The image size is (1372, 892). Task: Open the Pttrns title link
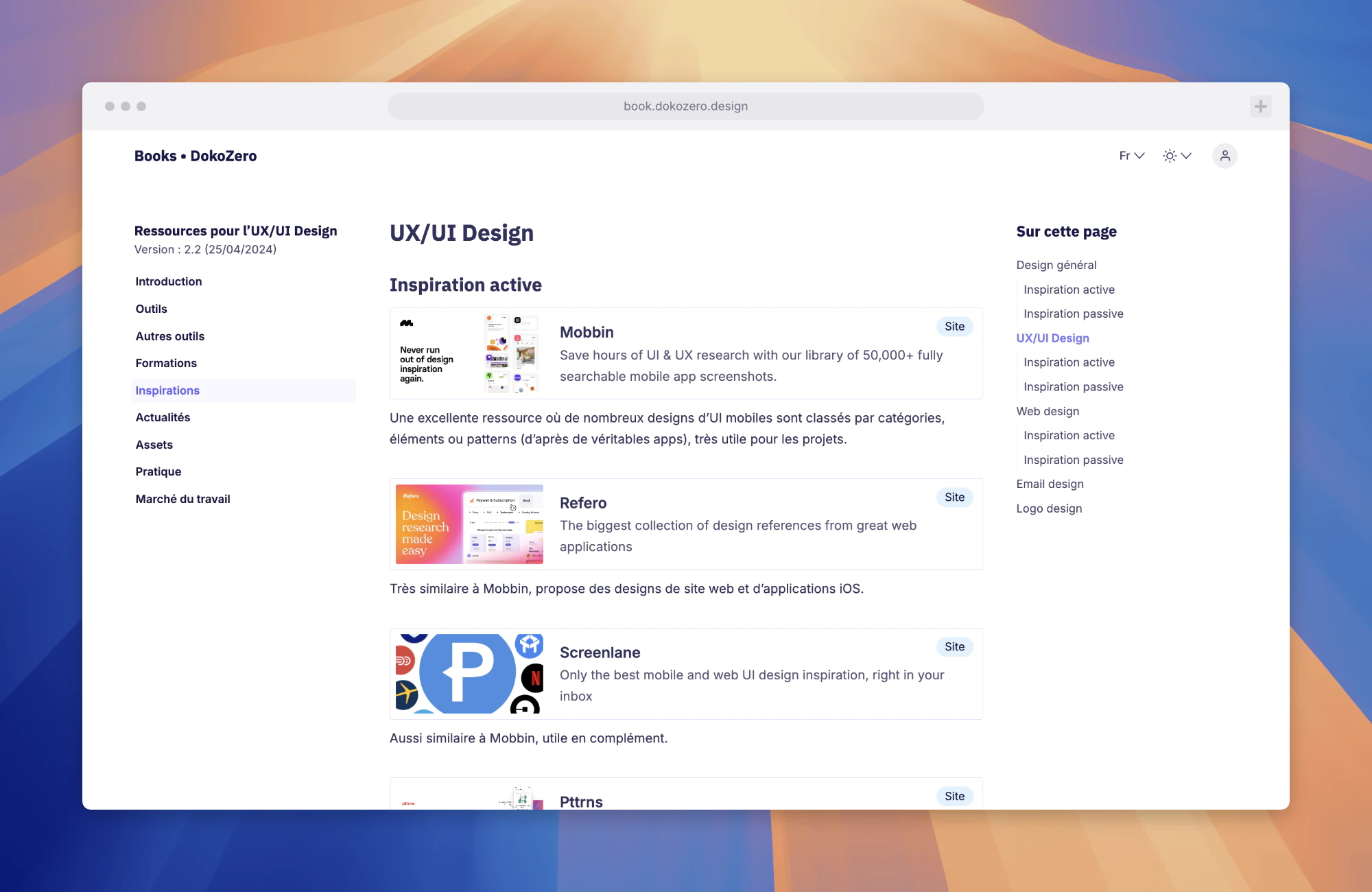pos(581,801)
